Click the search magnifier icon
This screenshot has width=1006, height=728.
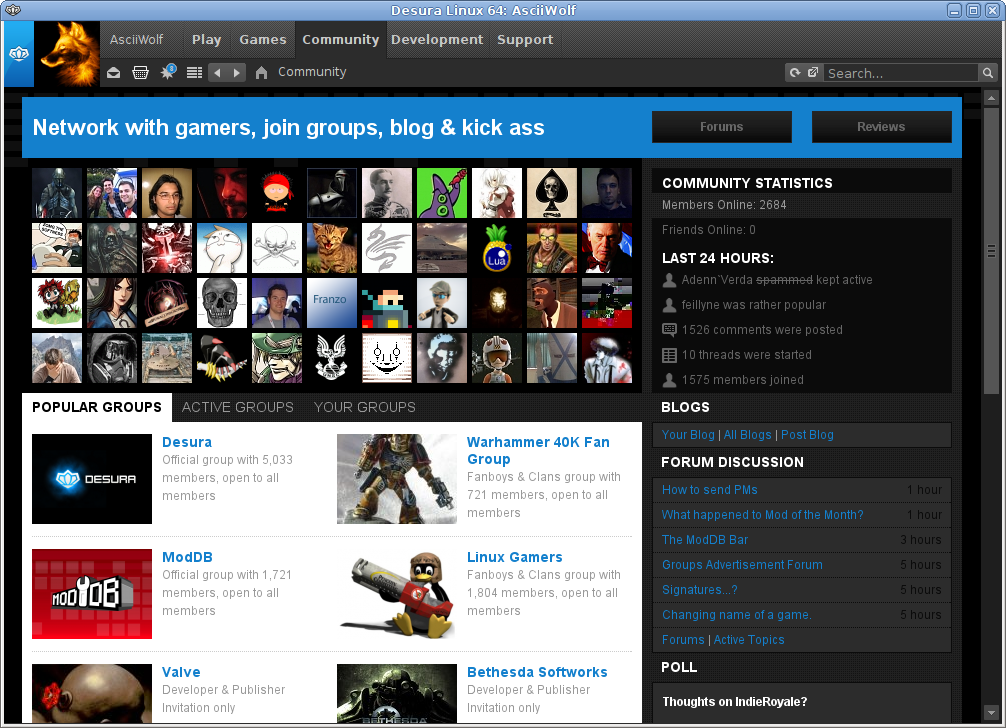click(988, 73)
